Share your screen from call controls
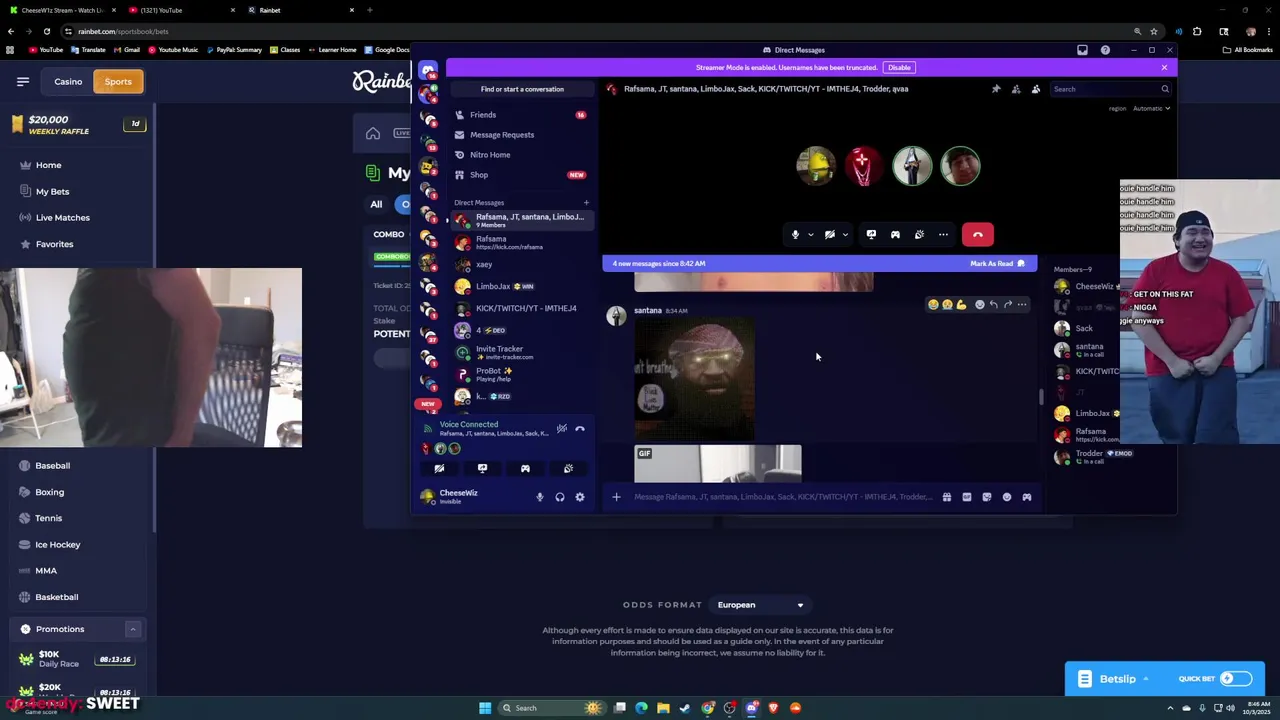 click(x=871, y=234)
